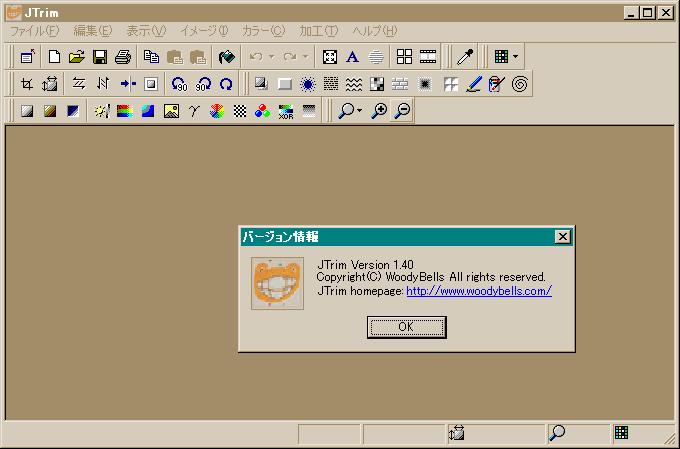The height and width of the screenshot is (449, 680).
Task: Click the resize image icon in toolbar
Action: tap(50, 84)
